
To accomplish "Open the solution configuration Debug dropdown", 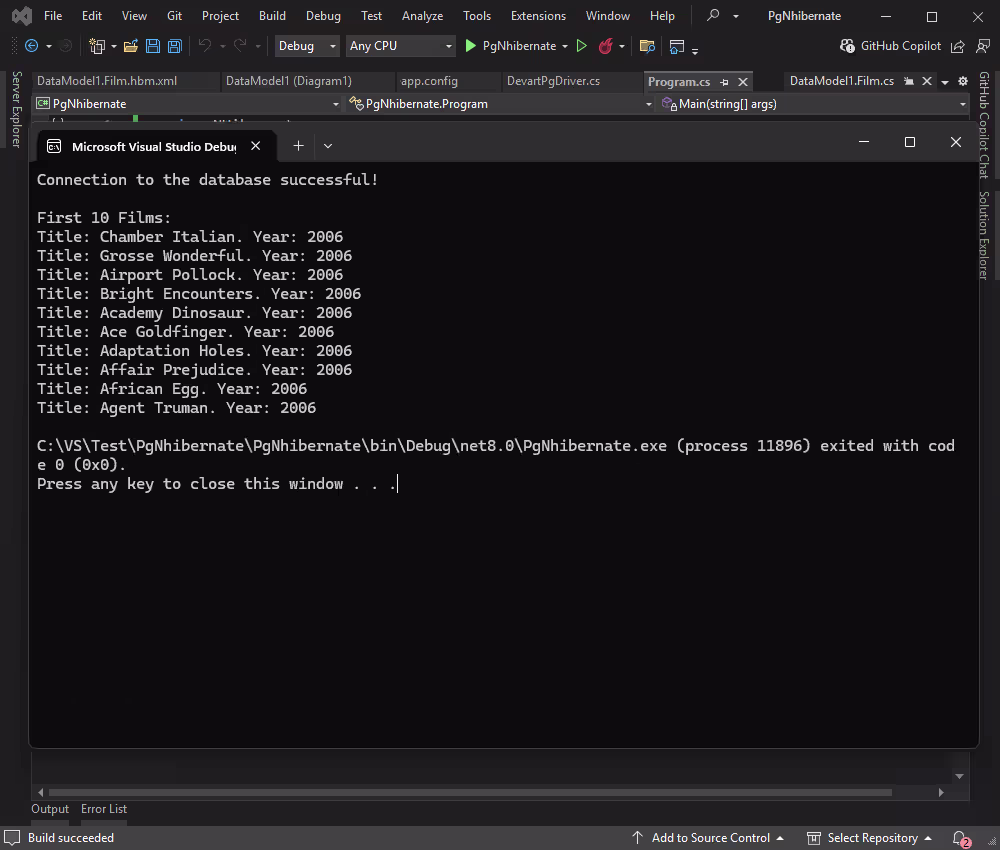I will [306, 46].
